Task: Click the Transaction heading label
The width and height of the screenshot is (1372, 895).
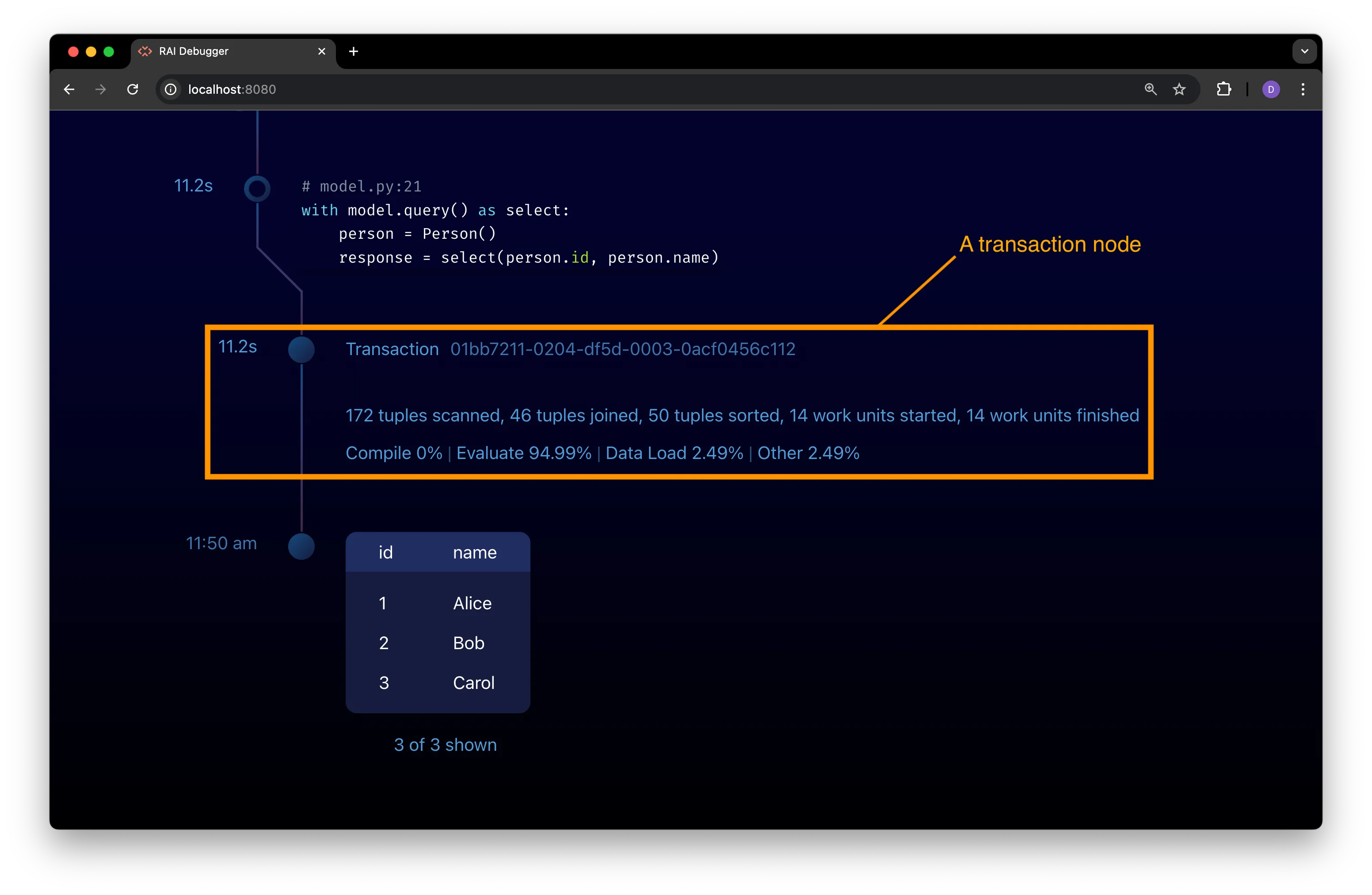Action: [x=392, y=349]
